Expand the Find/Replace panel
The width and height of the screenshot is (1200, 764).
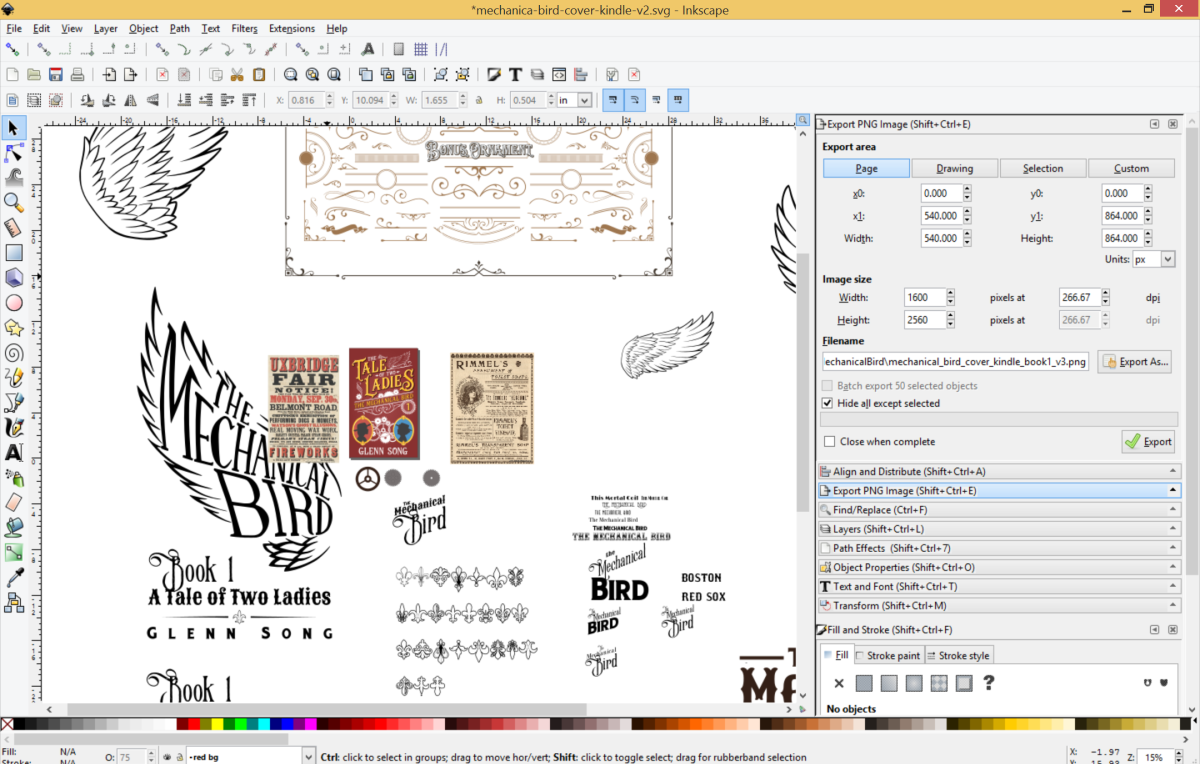[999, 510]
